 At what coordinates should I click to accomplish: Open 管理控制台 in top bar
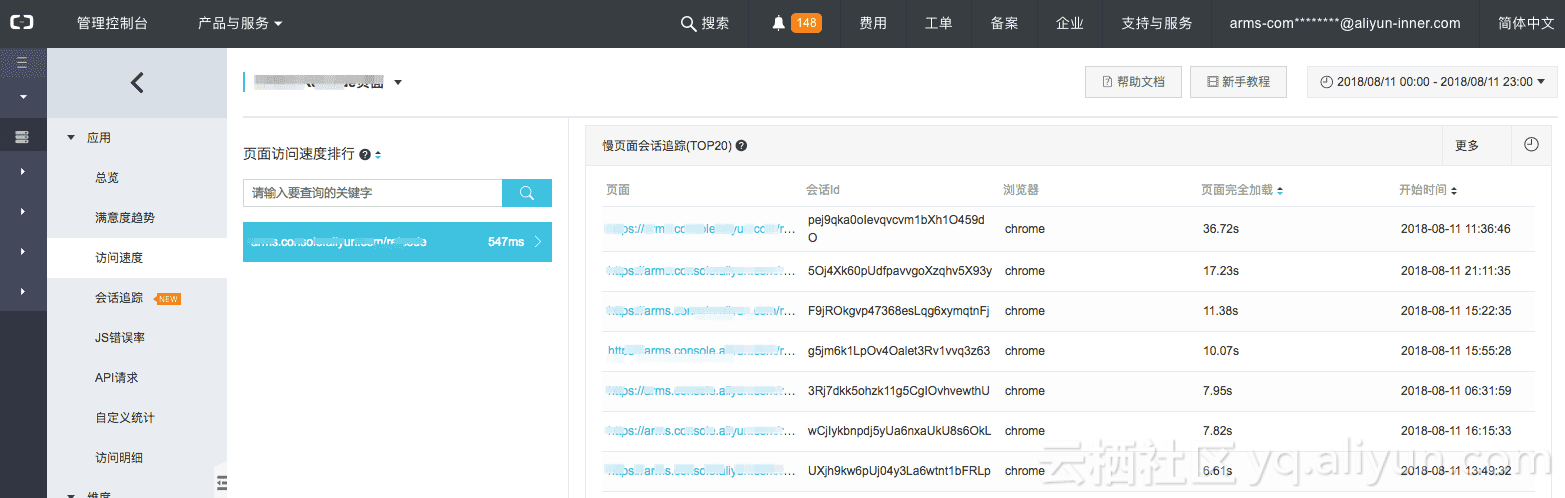coord(112,23)
